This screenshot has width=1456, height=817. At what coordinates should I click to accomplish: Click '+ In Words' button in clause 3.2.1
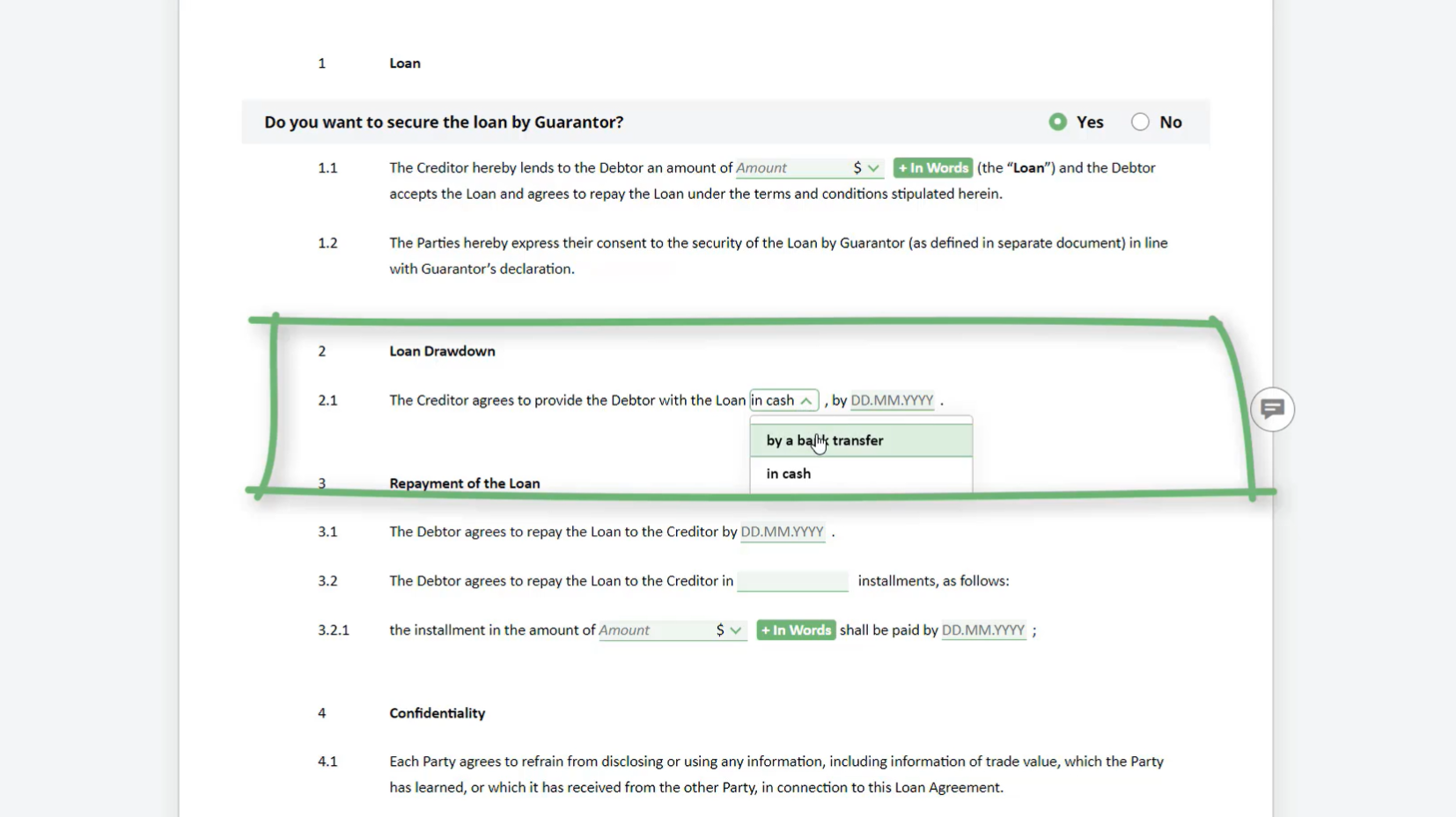796,630
